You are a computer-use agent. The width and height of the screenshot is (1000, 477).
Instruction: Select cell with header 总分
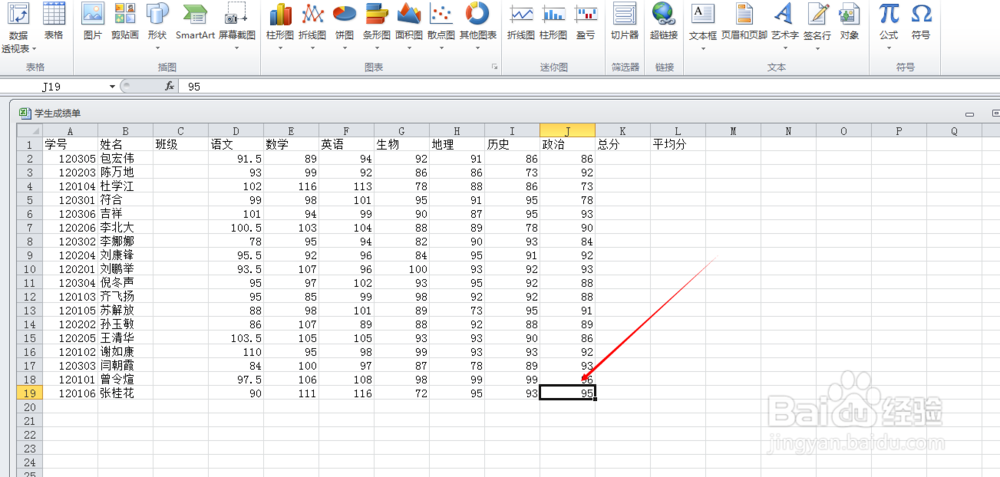point(623,145)
